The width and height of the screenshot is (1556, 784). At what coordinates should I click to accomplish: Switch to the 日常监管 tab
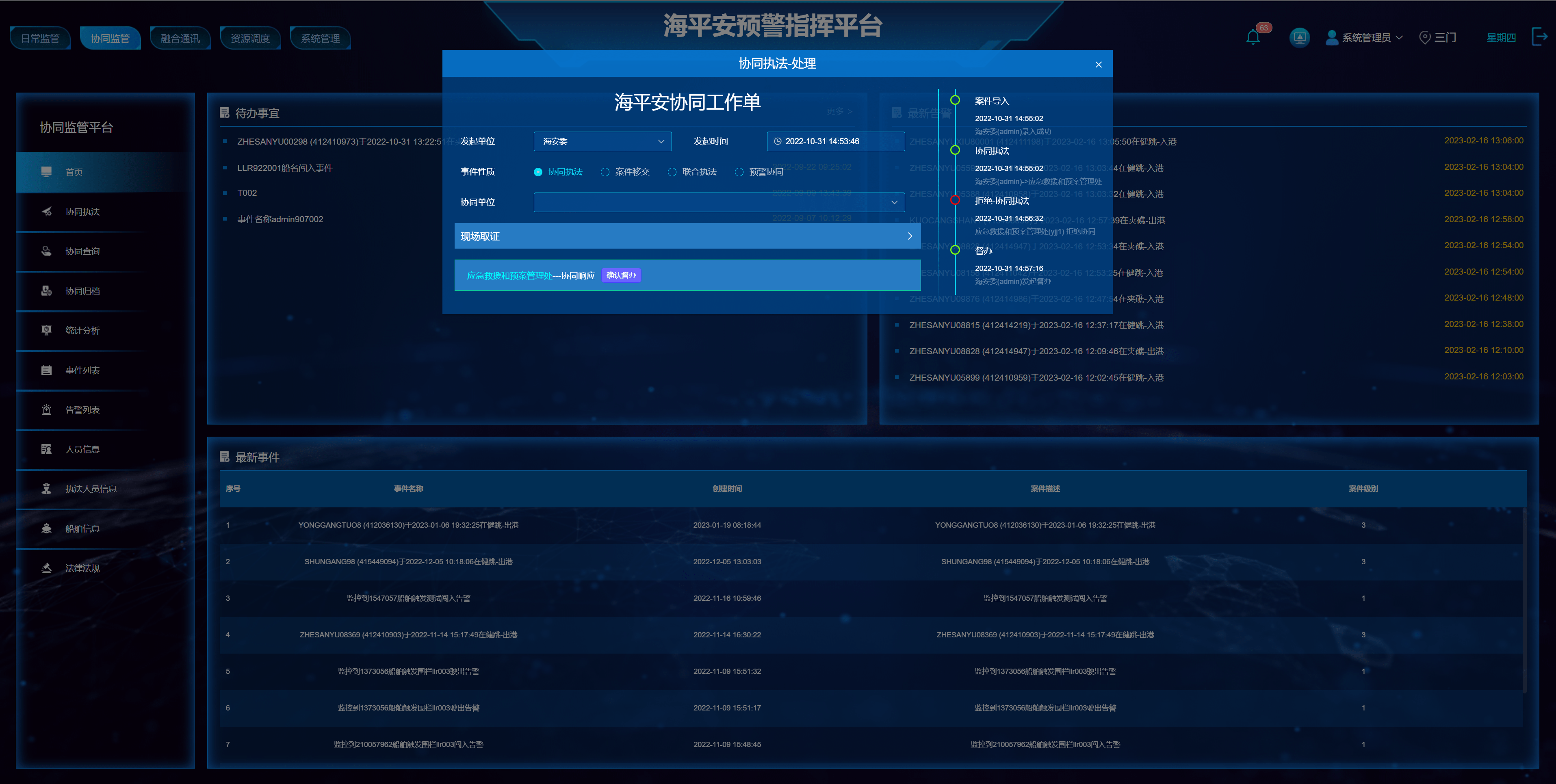40,38
